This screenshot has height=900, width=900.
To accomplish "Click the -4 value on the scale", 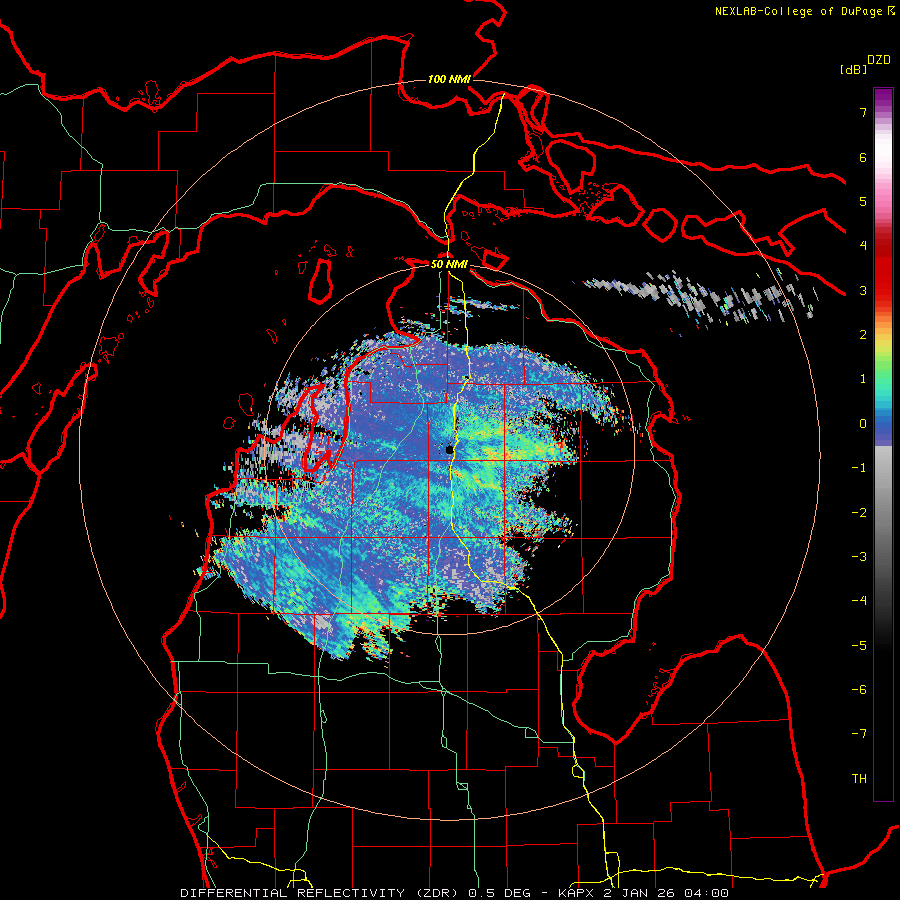I will point(859,601).
